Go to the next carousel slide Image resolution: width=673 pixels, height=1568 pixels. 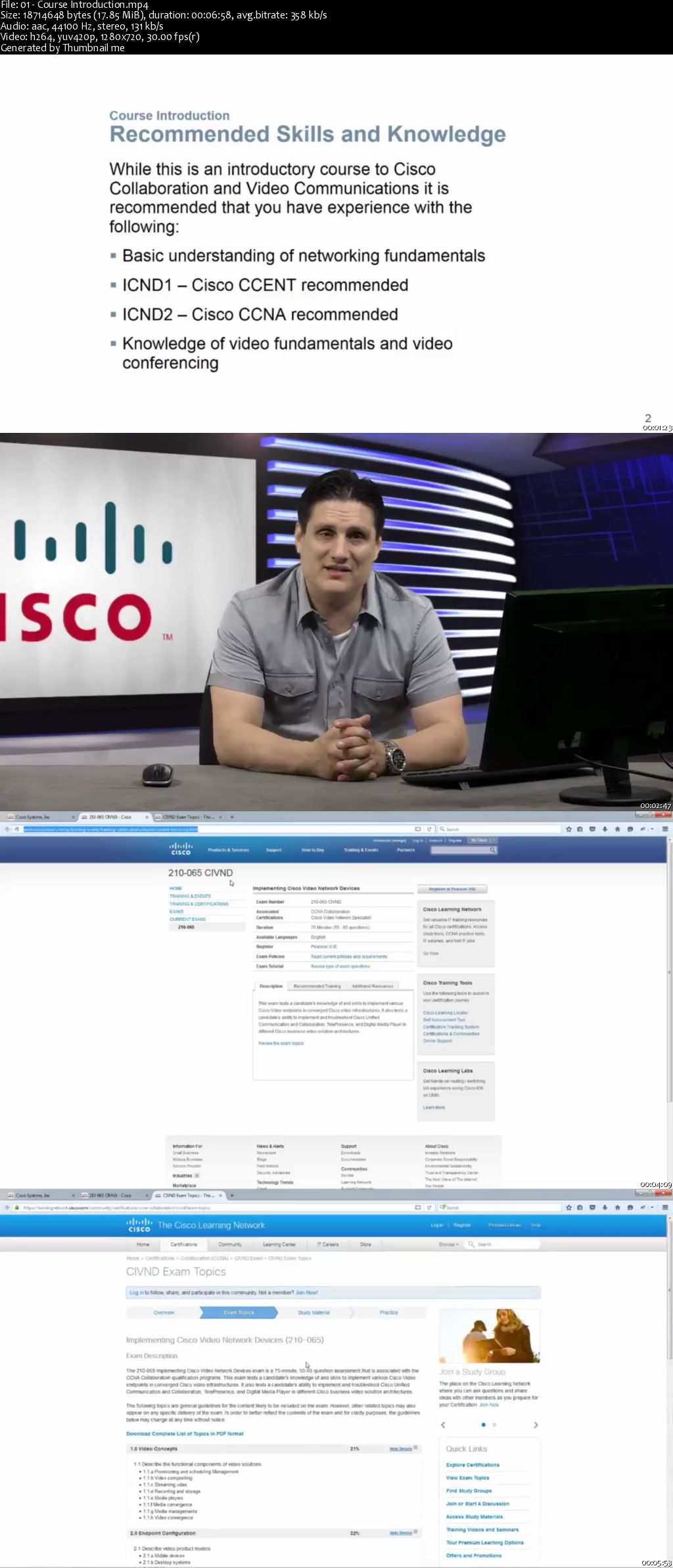(x=536, y=1425)
